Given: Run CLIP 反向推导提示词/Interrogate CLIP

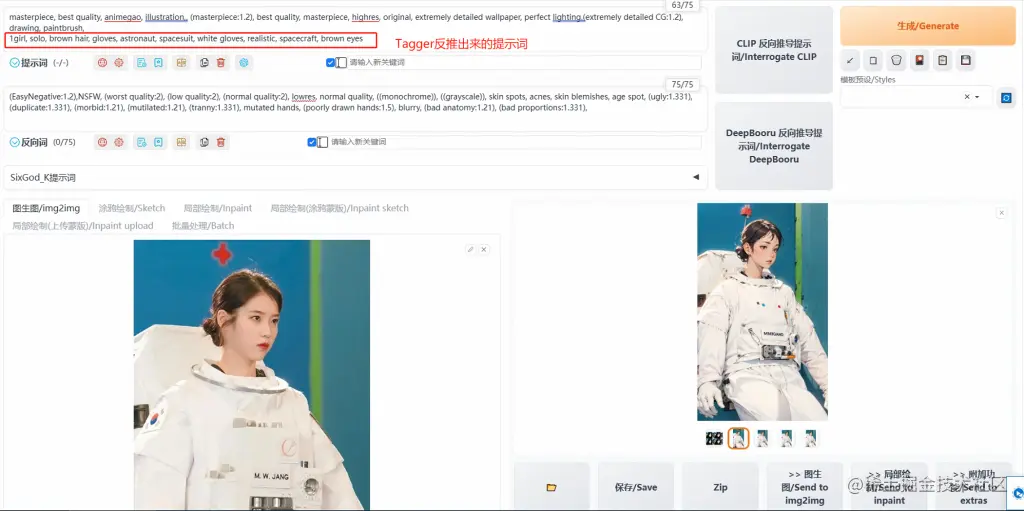Looking at the screenshot, I should [773, 50].
